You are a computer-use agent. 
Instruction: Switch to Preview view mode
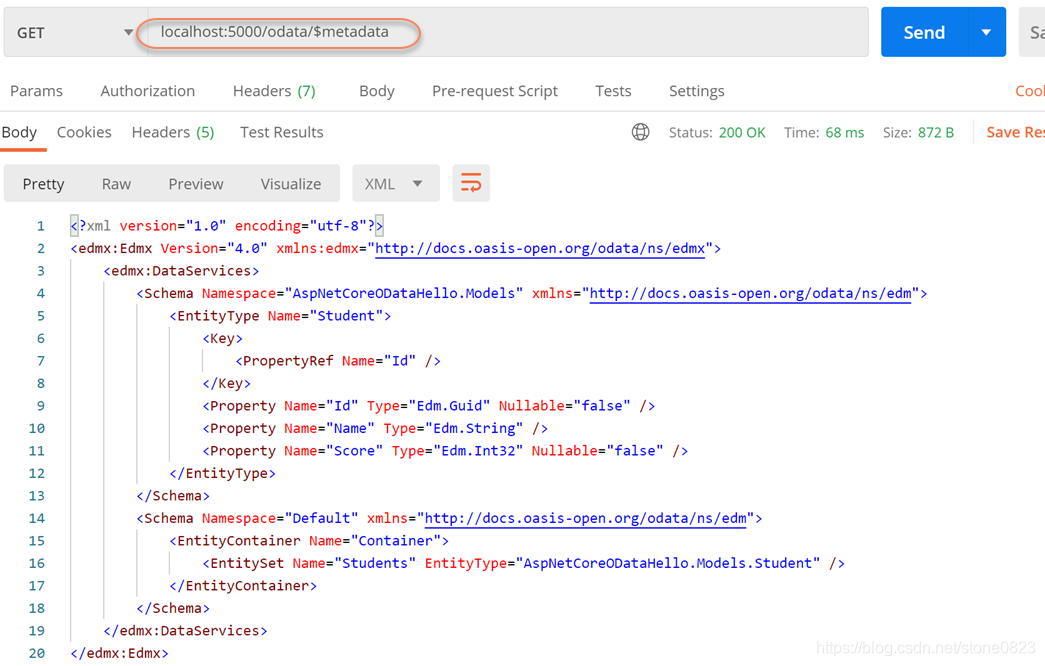(196, 184)
